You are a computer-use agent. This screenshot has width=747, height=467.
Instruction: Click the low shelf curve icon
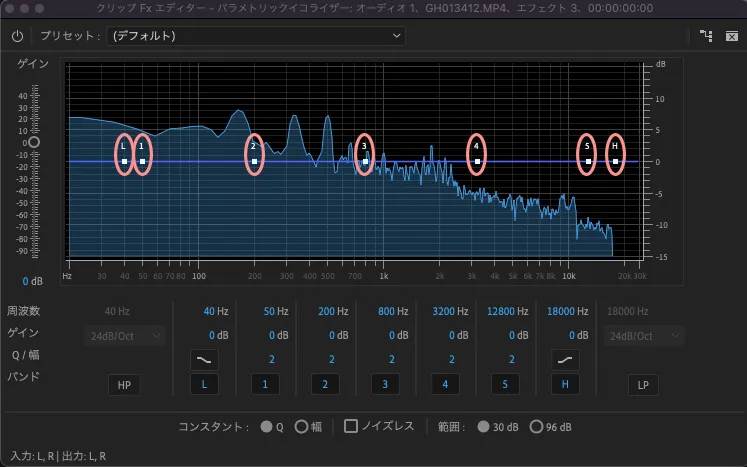204,359
